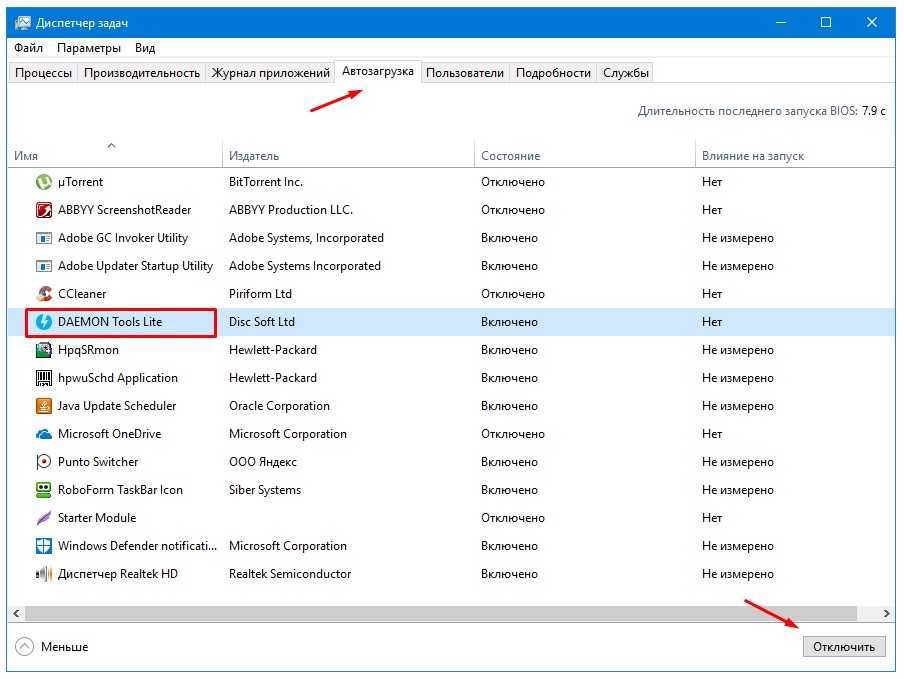Click the µTorrent icon in startup list
The width and height of the screenshot is (904, 679).
click(44, 182)
